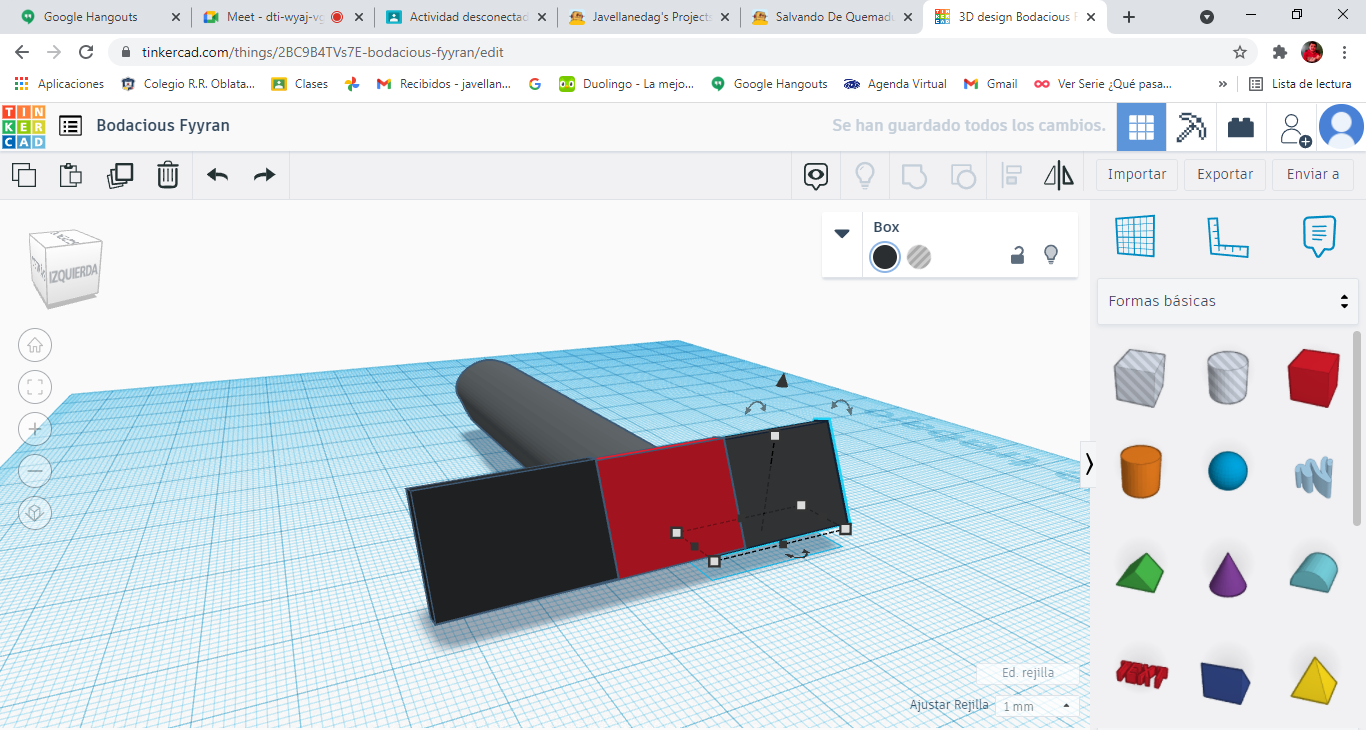Click the Ed. rejilla button
1366x730 pixels.
[x=1028, y=673]
